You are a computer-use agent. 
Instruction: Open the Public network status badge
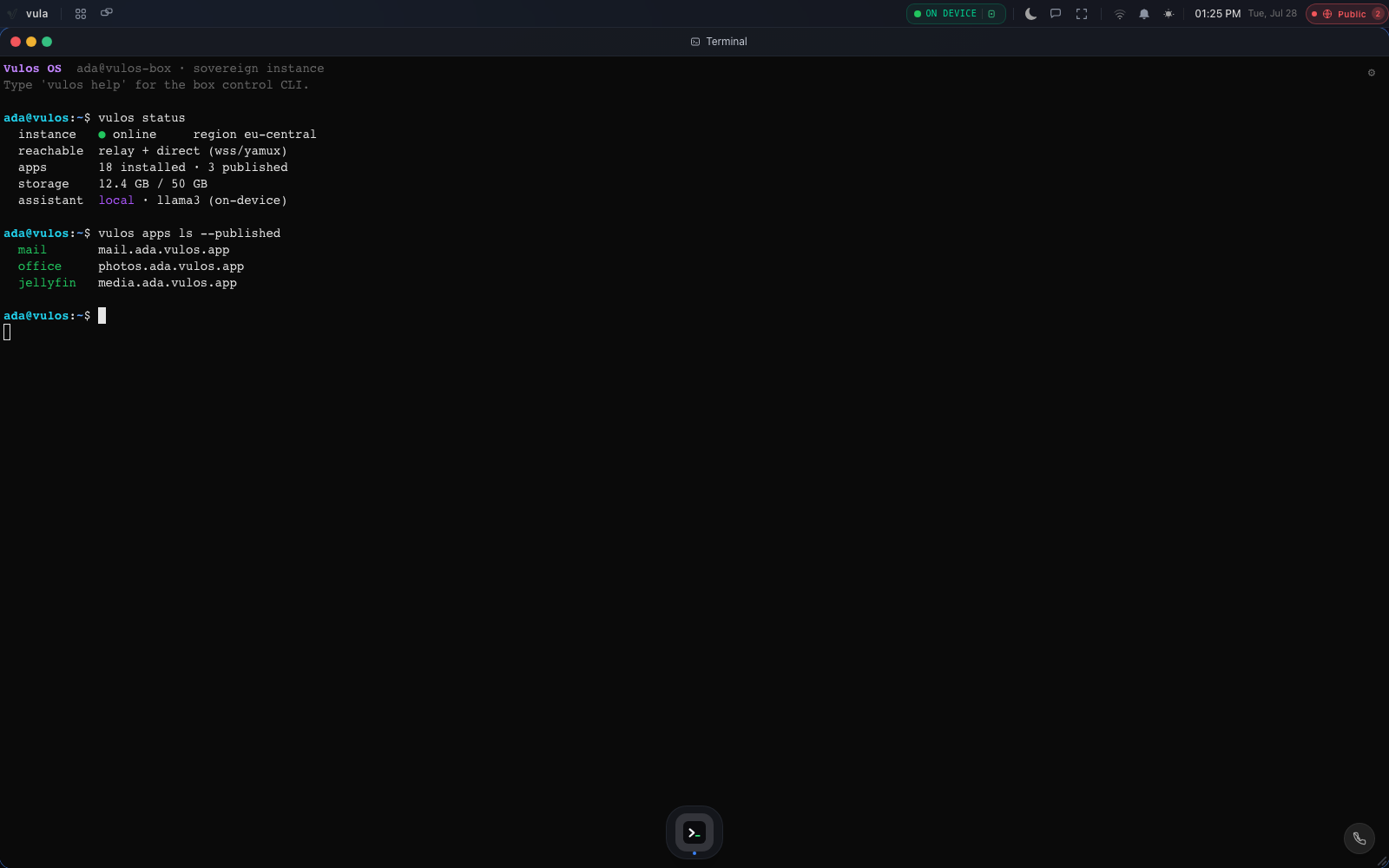pos(1346,14)
